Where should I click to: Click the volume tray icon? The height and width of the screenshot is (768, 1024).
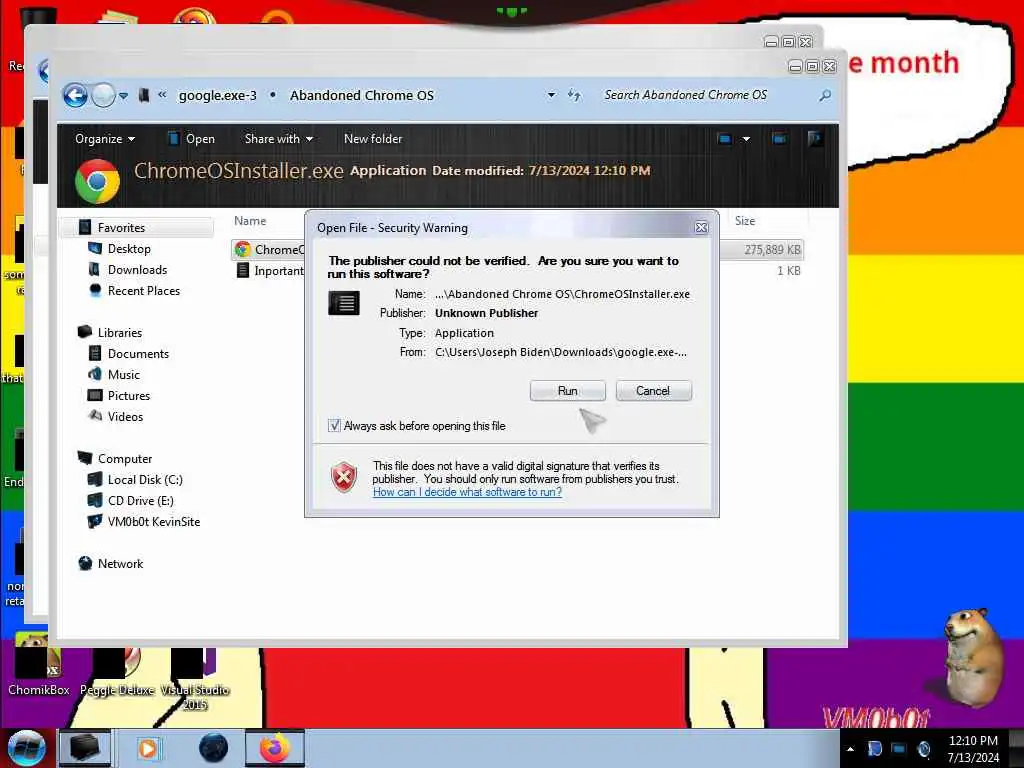[x=924, y=749]
